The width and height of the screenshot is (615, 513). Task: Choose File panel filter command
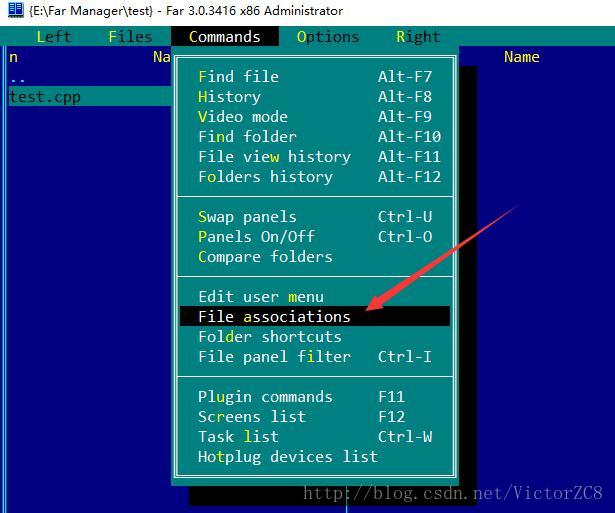(x=315, y=357)
